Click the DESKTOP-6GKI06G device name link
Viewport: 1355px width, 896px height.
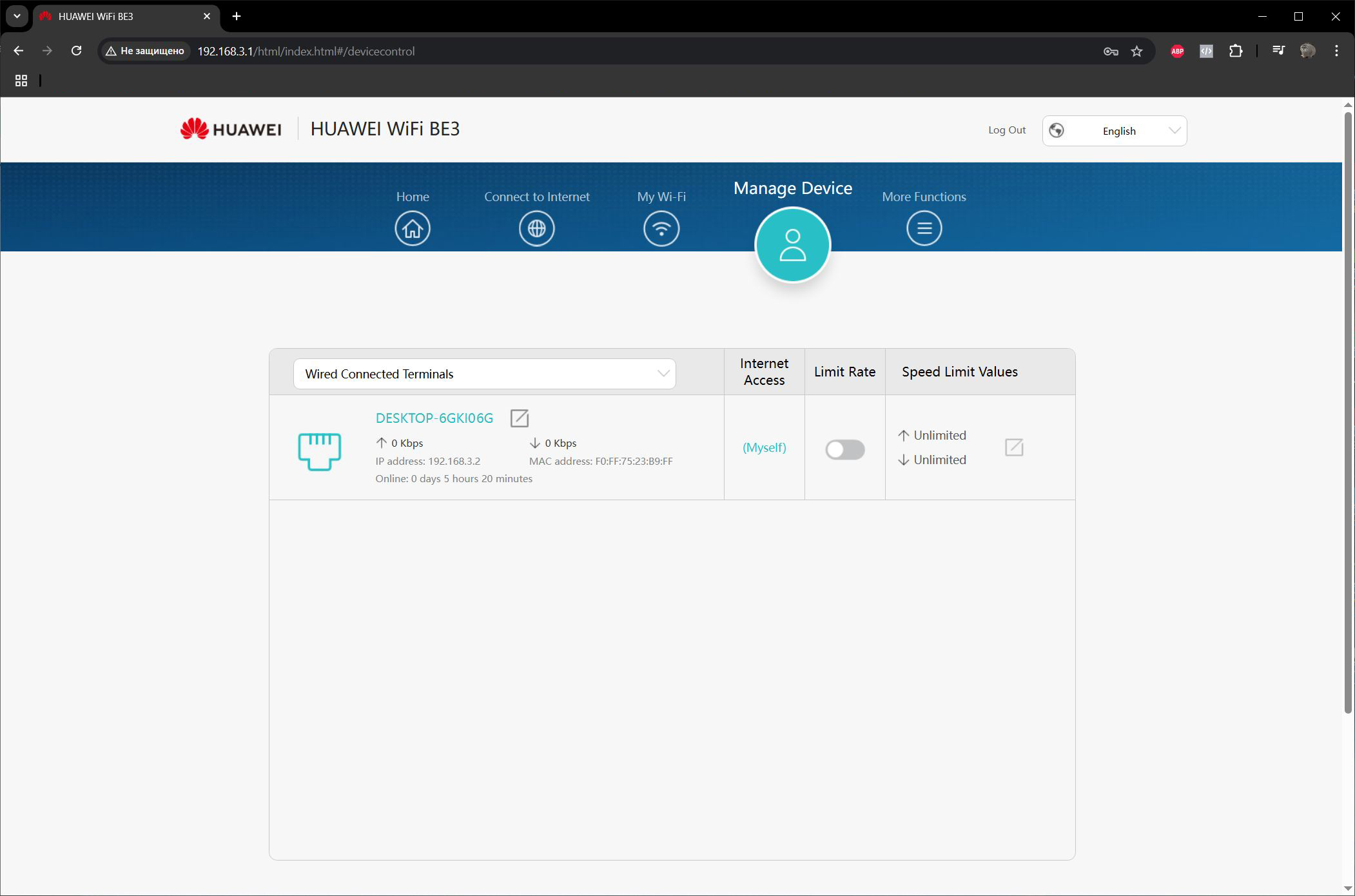434,418
